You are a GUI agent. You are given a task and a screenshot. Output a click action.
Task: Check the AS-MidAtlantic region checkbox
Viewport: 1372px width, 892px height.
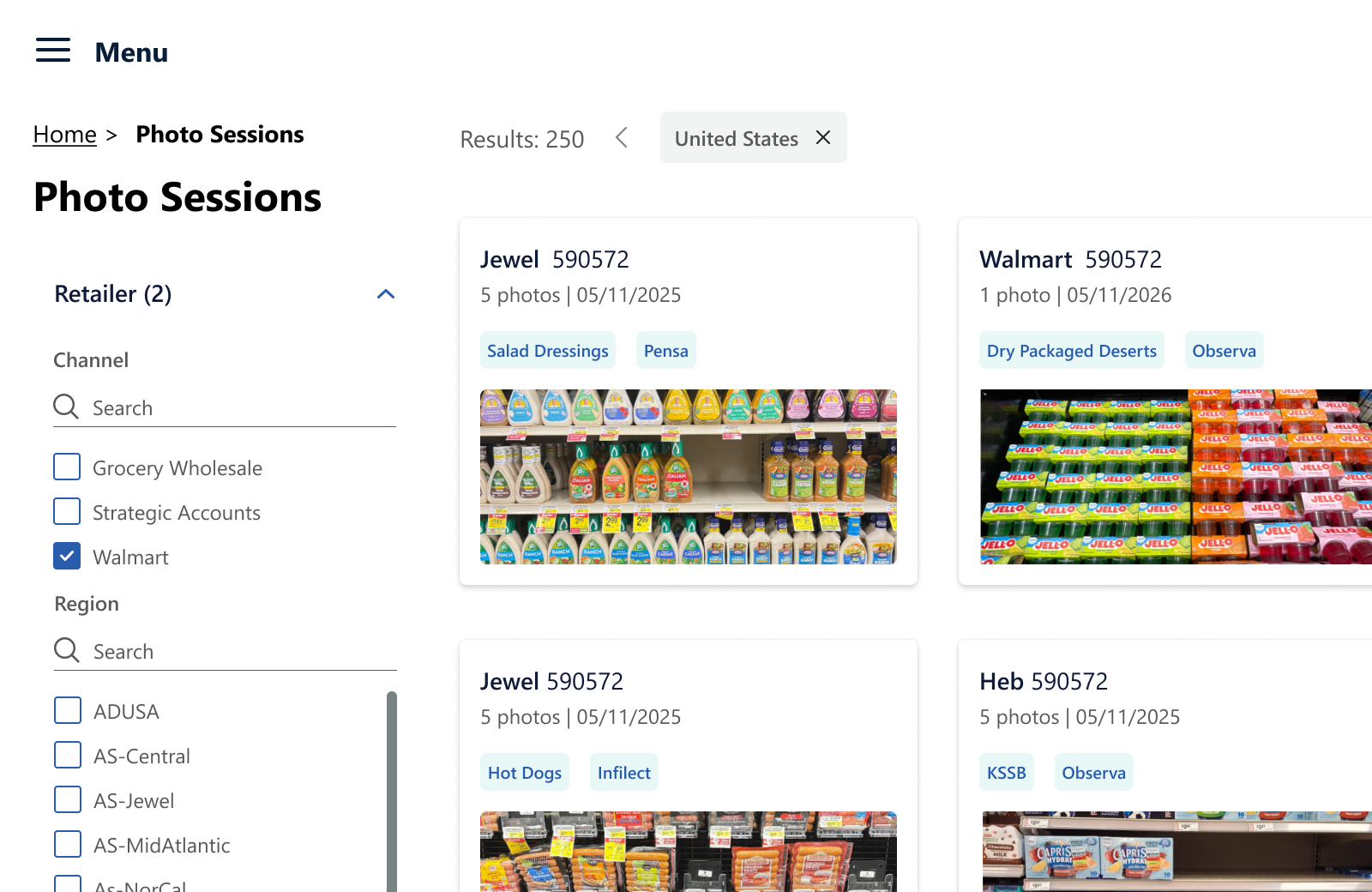[x=68, y=845]
